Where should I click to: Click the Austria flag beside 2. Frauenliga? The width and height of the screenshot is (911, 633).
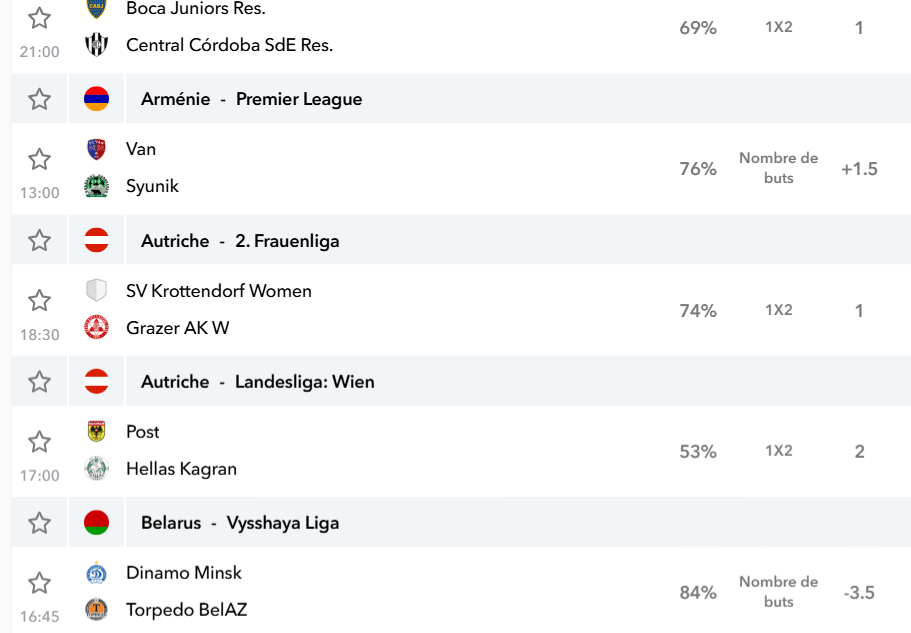96,240
